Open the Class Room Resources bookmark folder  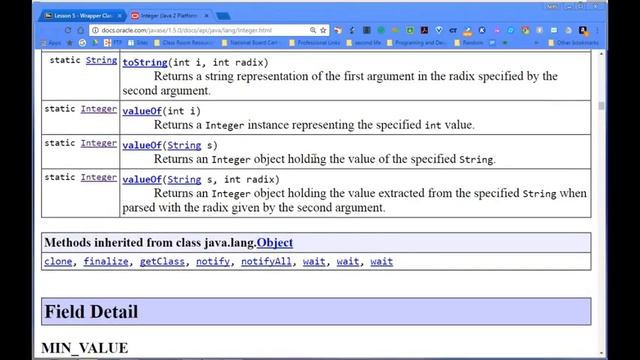[x=185, y=42]
